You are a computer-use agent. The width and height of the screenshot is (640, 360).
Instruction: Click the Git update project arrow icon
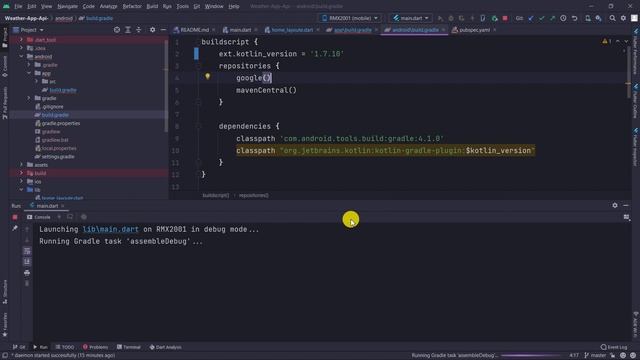coord(531,18)
